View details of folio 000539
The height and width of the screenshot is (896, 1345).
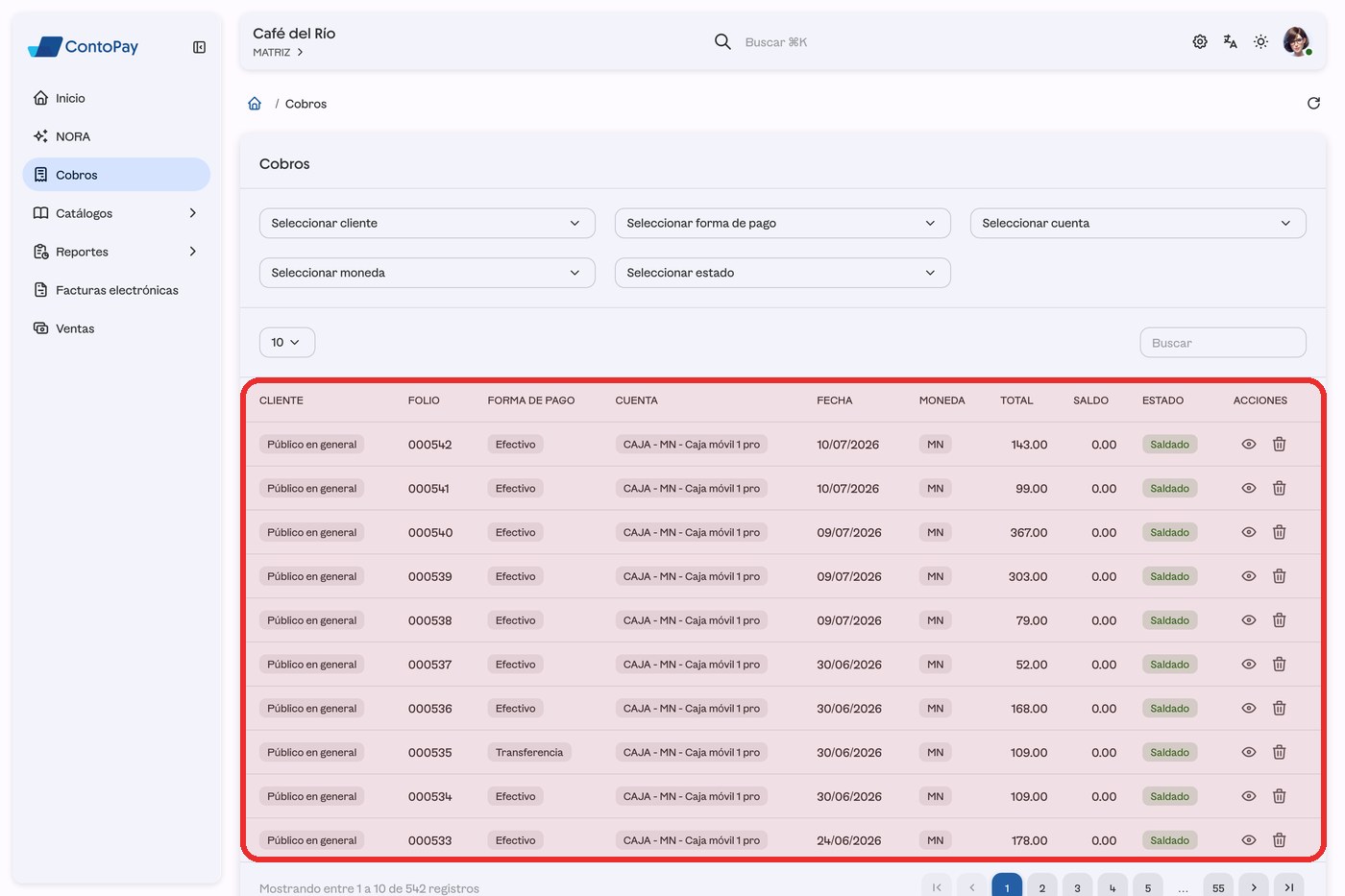tap(1249, 576)
